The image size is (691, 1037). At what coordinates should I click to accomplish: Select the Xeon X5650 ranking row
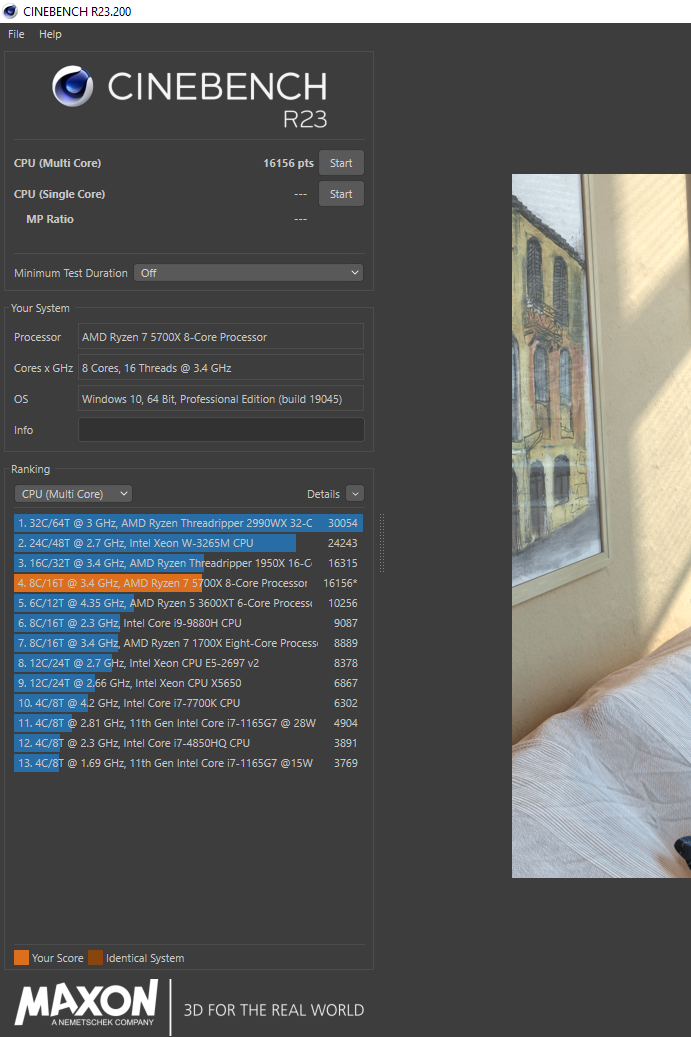coord(188,683)
